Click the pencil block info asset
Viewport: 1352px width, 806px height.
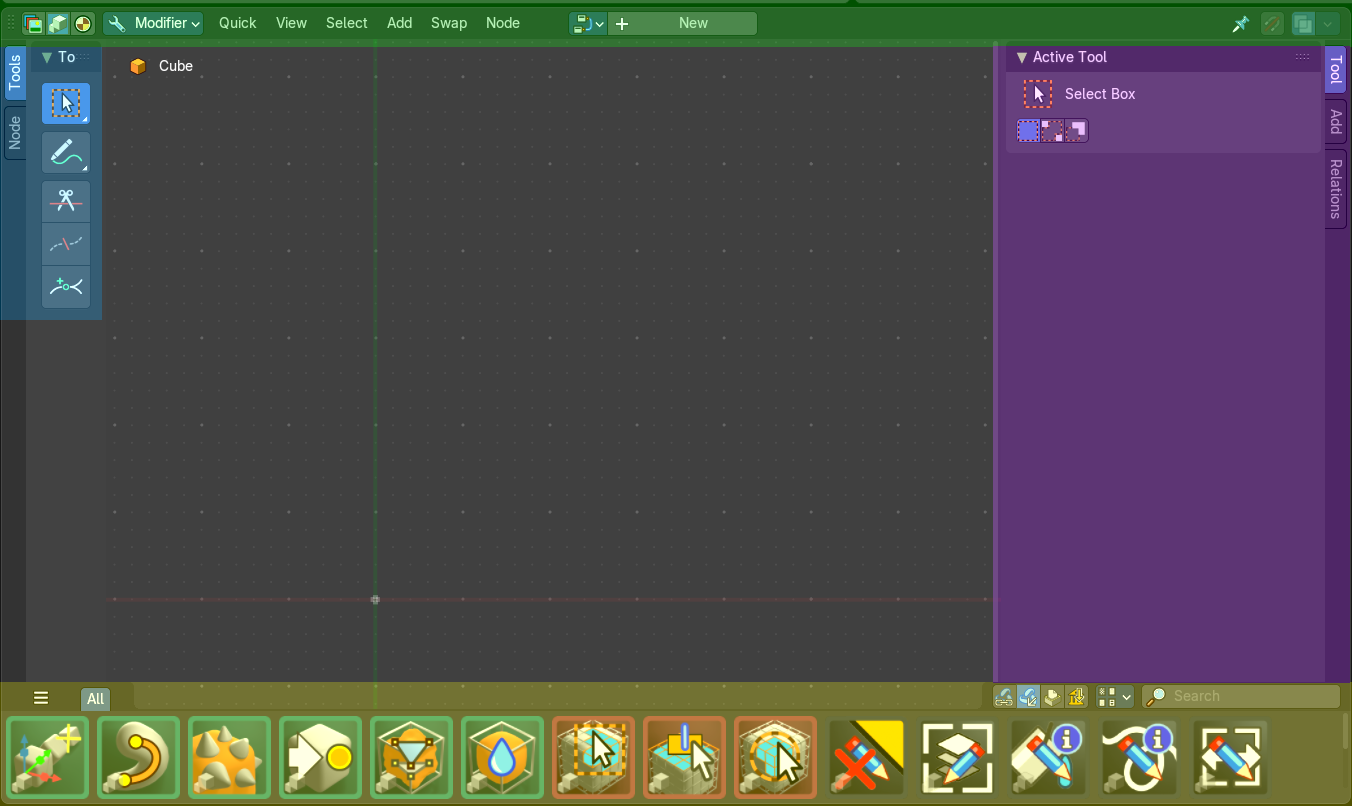click(x=1049, y=758)
